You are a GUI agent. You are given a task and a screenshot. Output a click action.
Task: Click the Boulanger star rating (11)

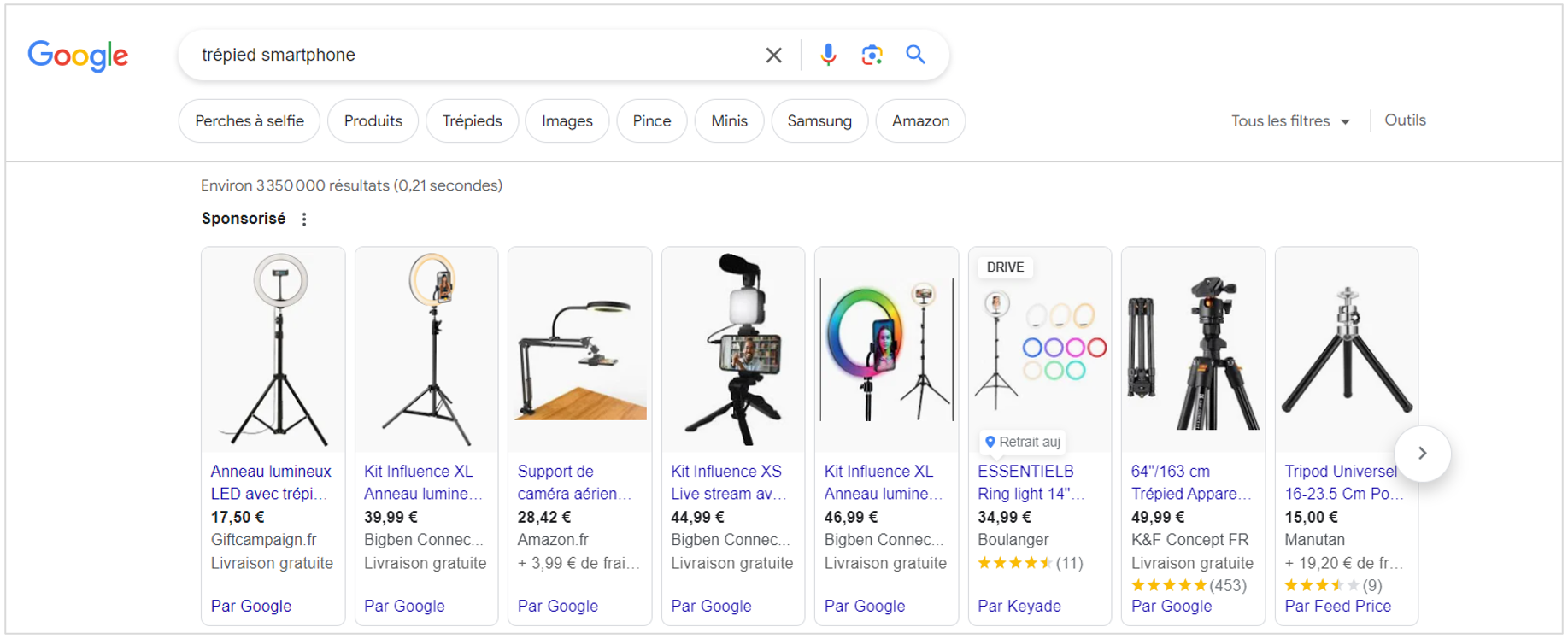tap(1031, 563)
